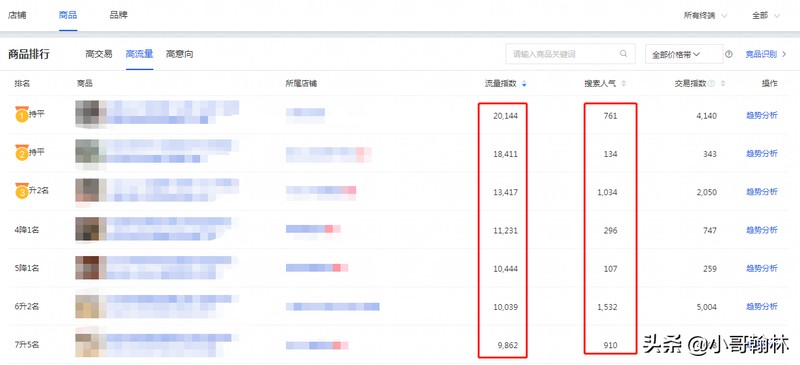
Task: Click the rank 2 medal badge
Action: pyautogui.click(x=21, y=153)
